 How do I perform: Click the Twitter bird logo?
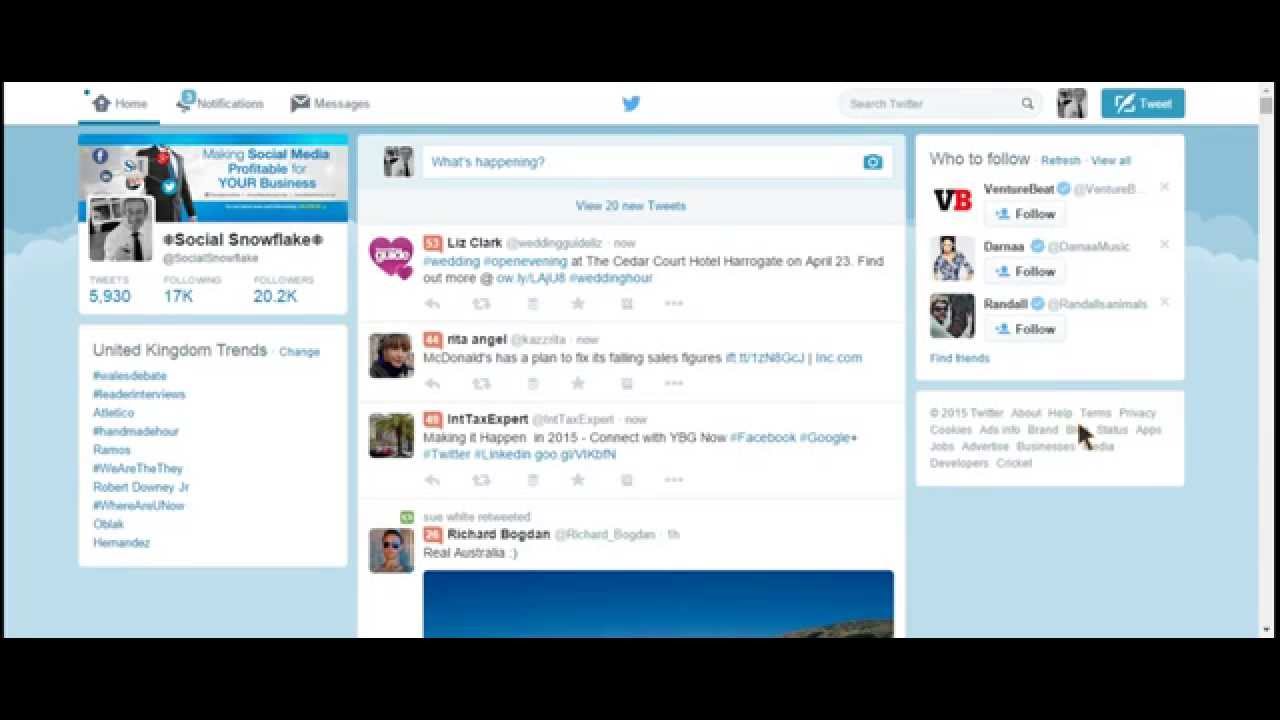pos(631,103)
